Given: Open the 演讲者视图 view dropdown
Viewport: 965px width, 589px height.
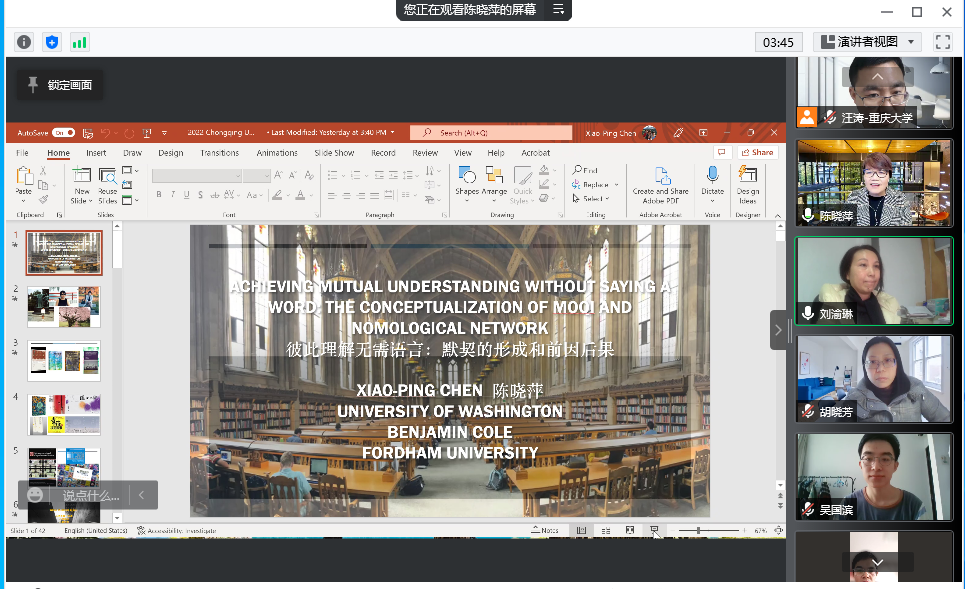Looking at the screenshot, I should 868,42.
